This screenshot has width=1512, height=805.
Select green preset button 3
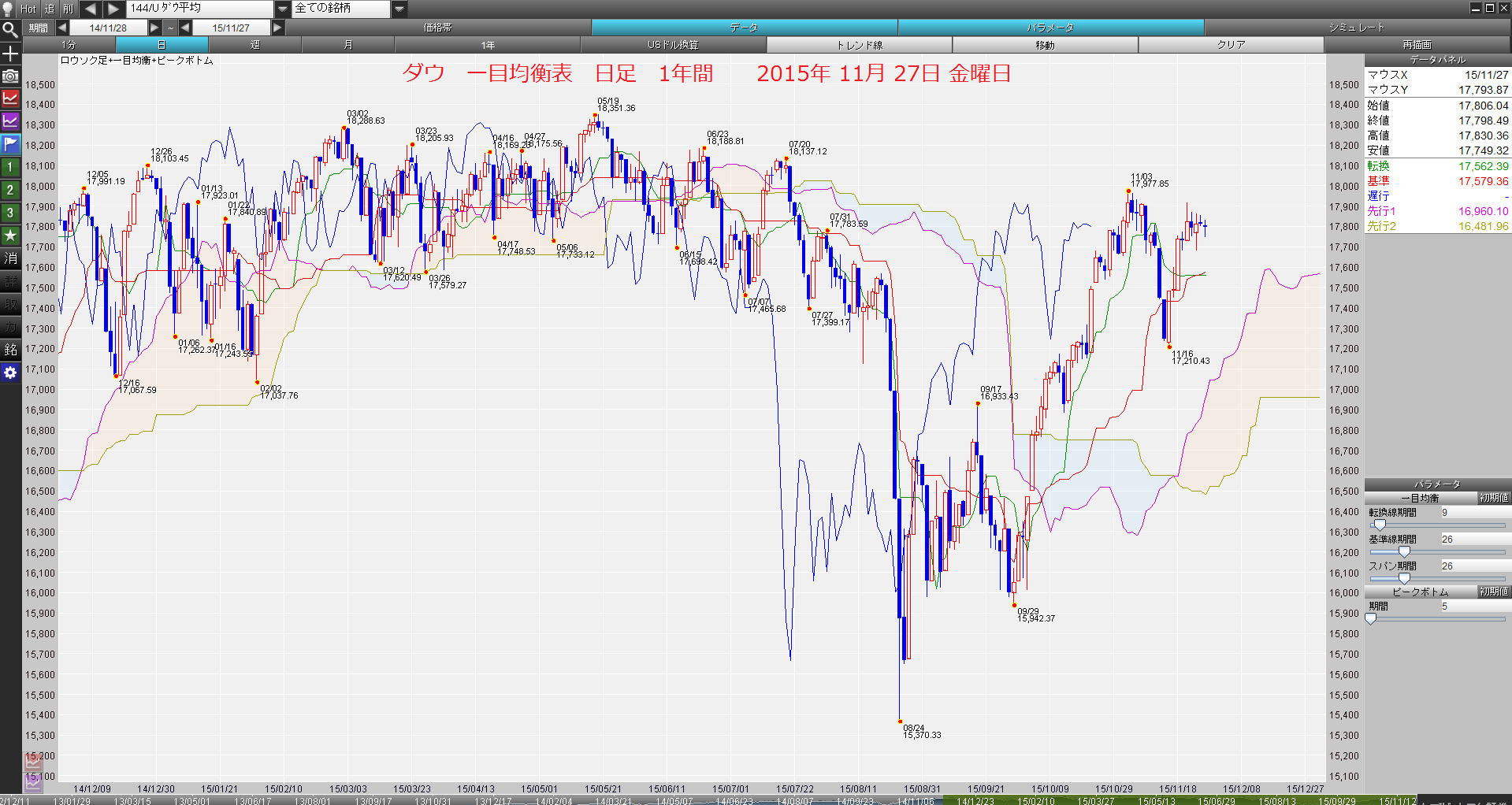tap(10, 213)
